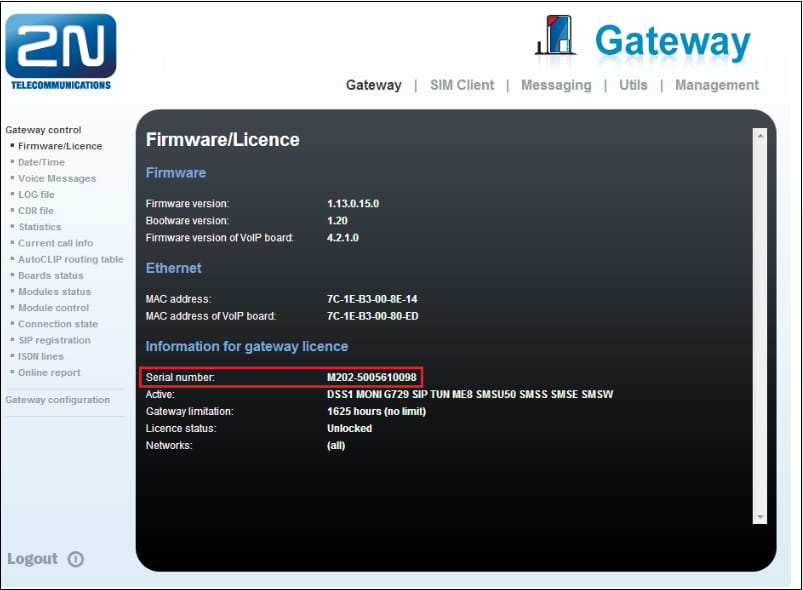This screenshot has height=590, width=803.
Task: Click MAC address value 7C-1E-B3-00-8E-14
Action: point(372,299)
